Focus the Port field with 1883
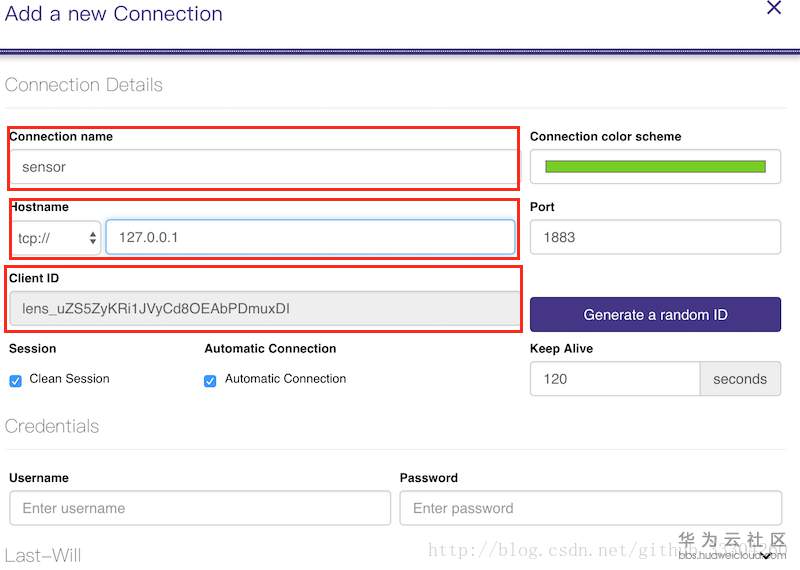This screenshot has height=570, width=800. (655, 238)
